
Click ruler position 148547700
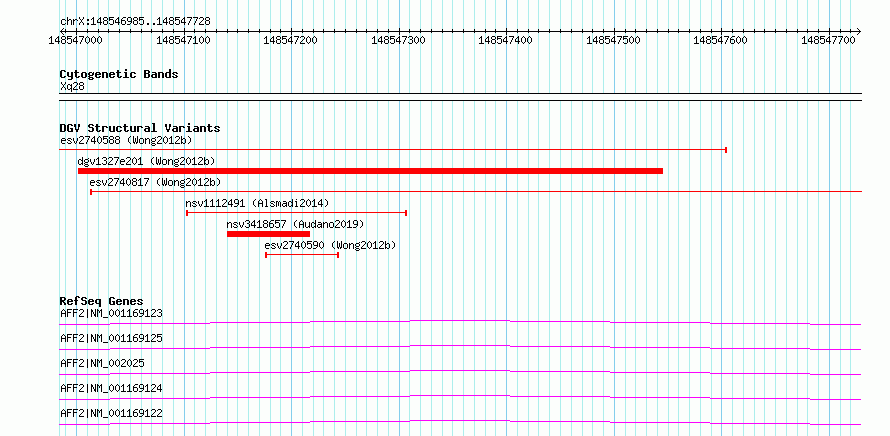pos(828,40)
